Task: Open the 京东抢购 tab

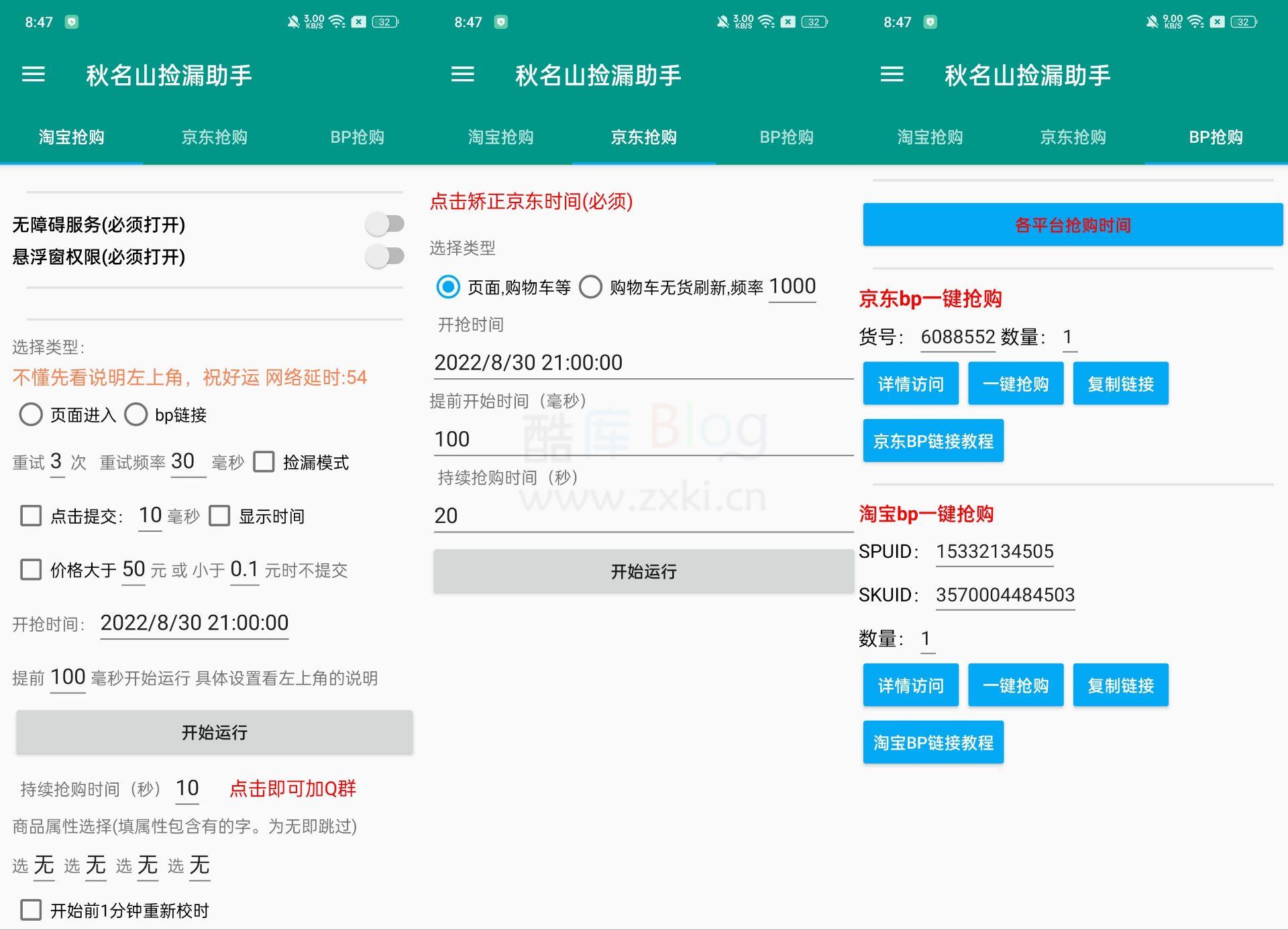Action: (x=643, y=137)
